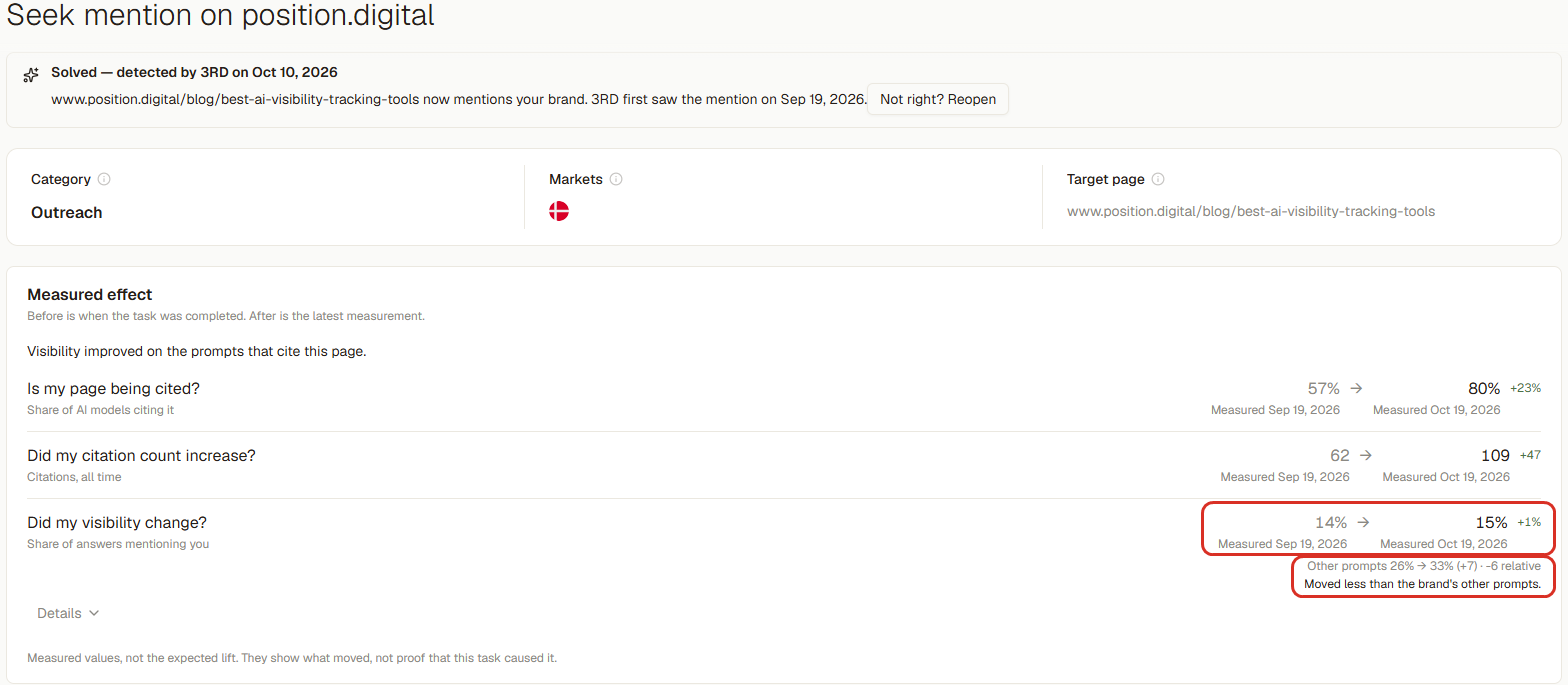Click "Share of AI models citing it" subtitle

[100, 410]
